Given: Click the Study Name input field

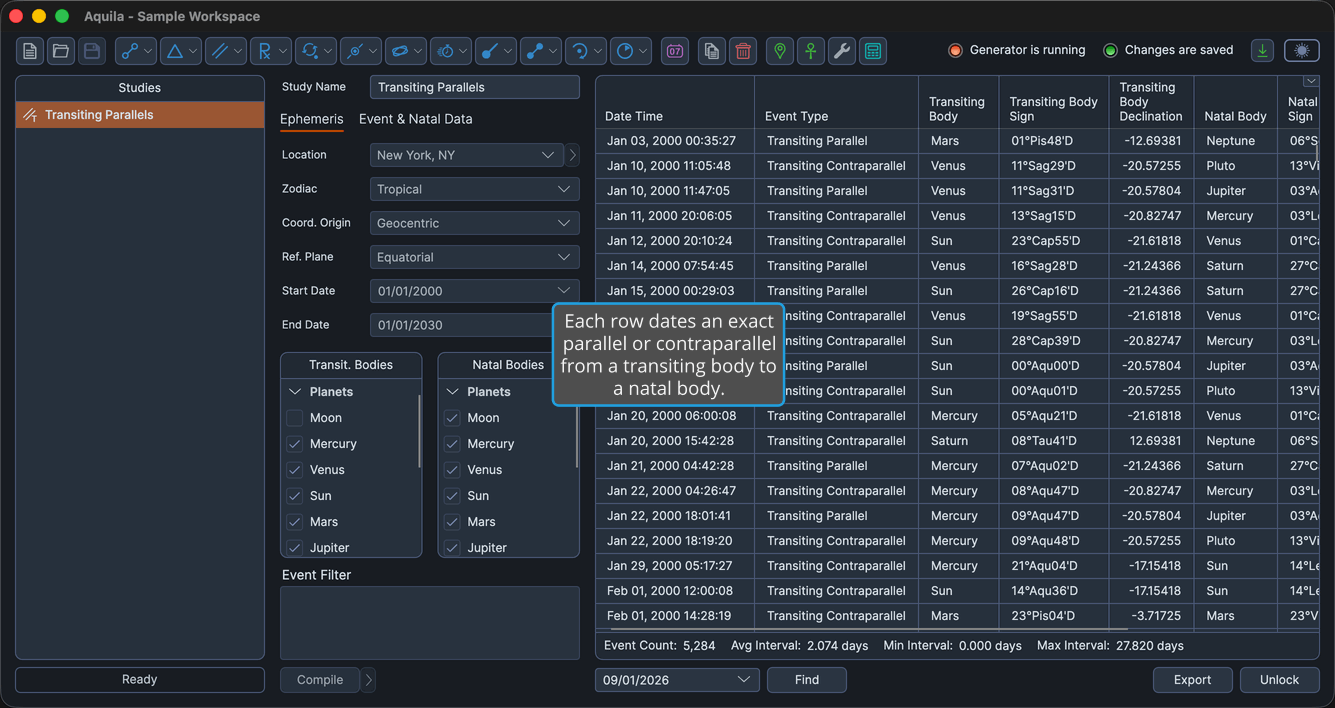Looking at the screenshot, I should point(474,87).
